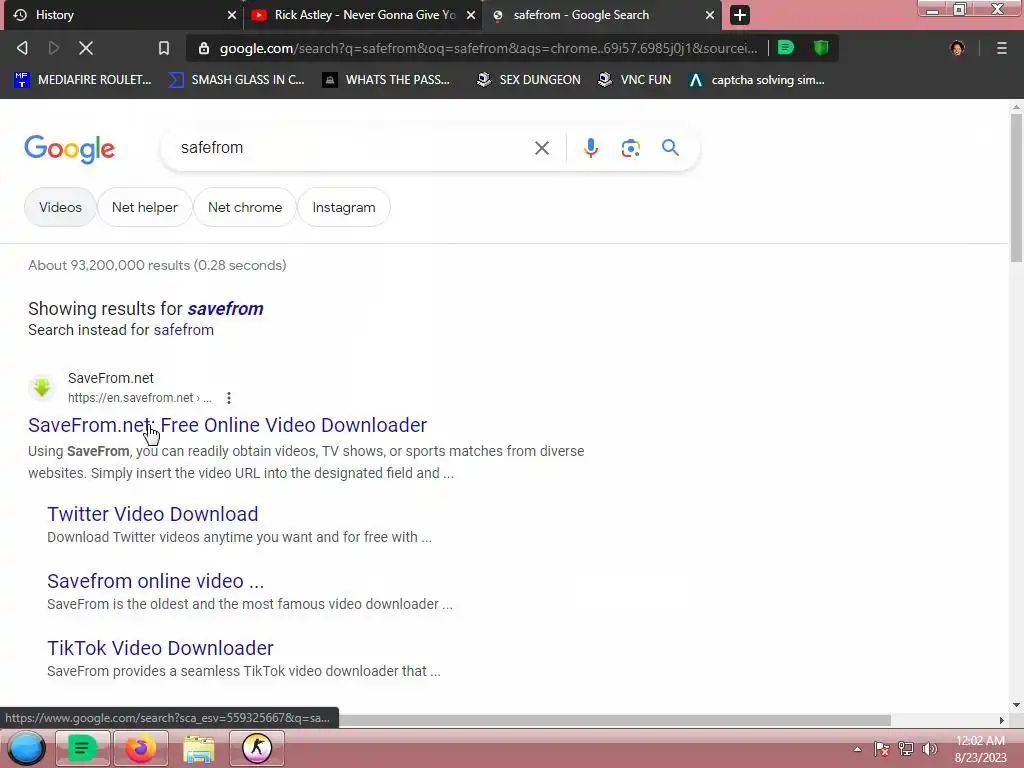Search instead for safefrom link
Screen dimensions: 1024x768
184,330
